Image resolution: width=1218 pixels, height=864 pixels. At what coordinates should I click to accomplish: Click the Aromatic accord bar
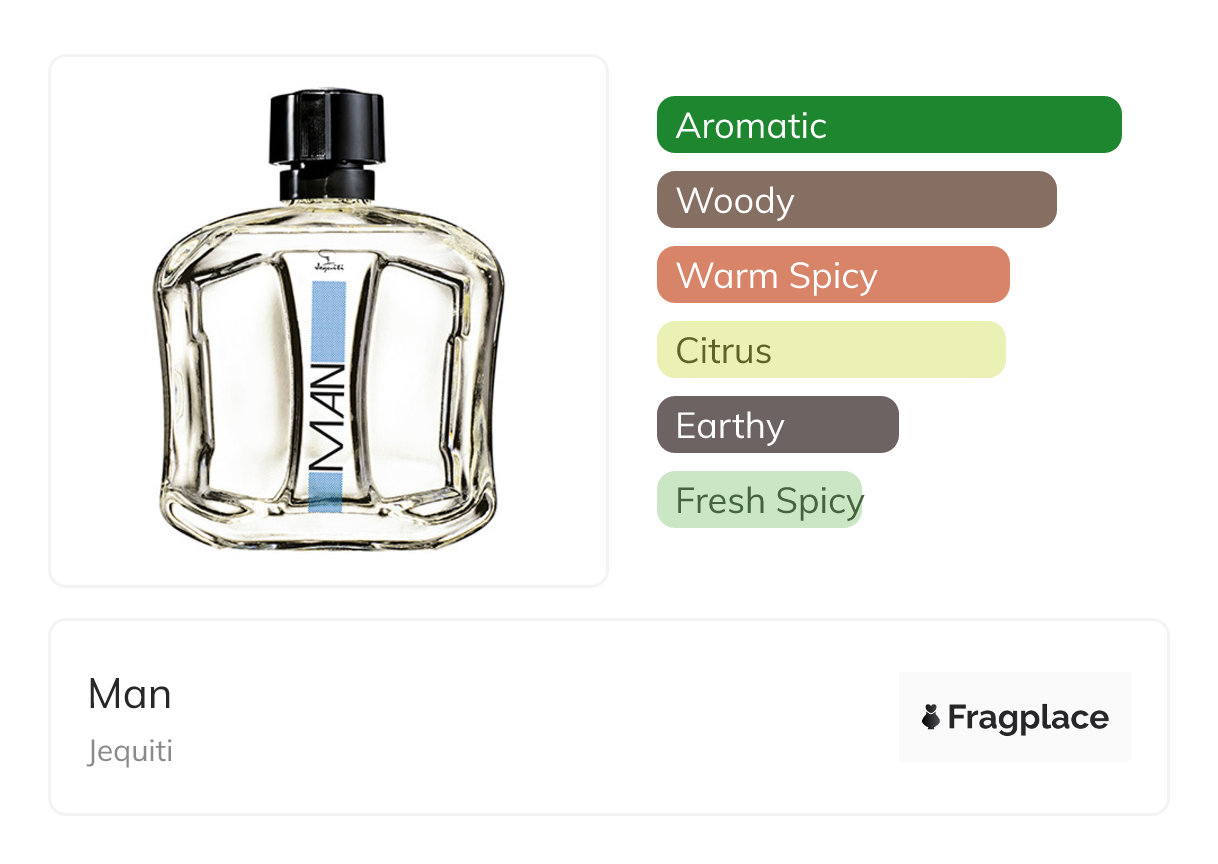tap(889, 125)
